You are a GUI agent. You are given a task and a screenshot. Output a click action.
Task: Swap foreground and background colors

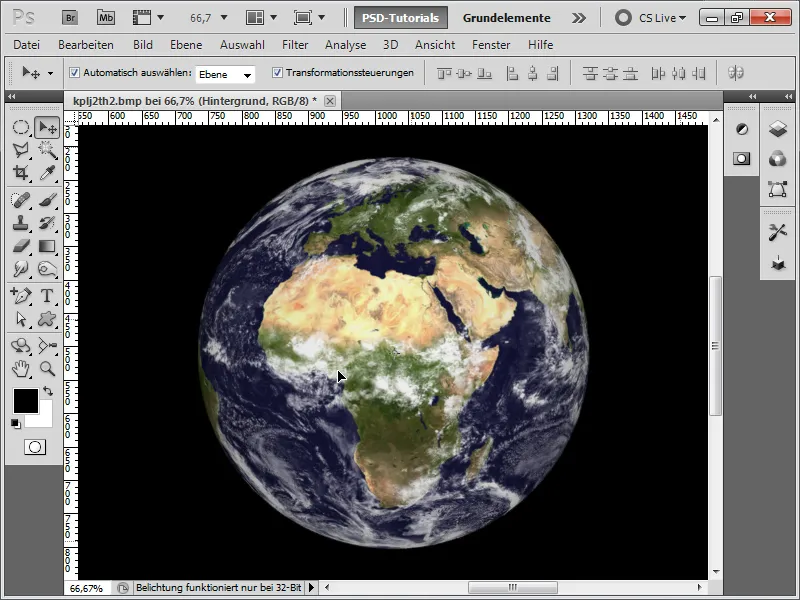click(x=48, y=391)
